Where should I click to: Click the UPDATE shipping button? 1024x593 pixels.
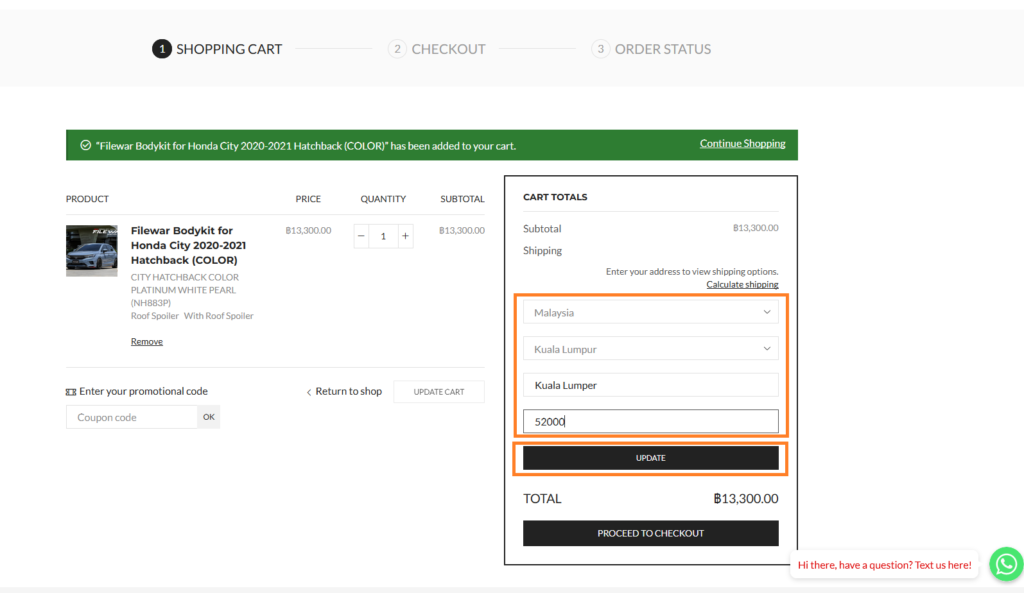(650, 458)
